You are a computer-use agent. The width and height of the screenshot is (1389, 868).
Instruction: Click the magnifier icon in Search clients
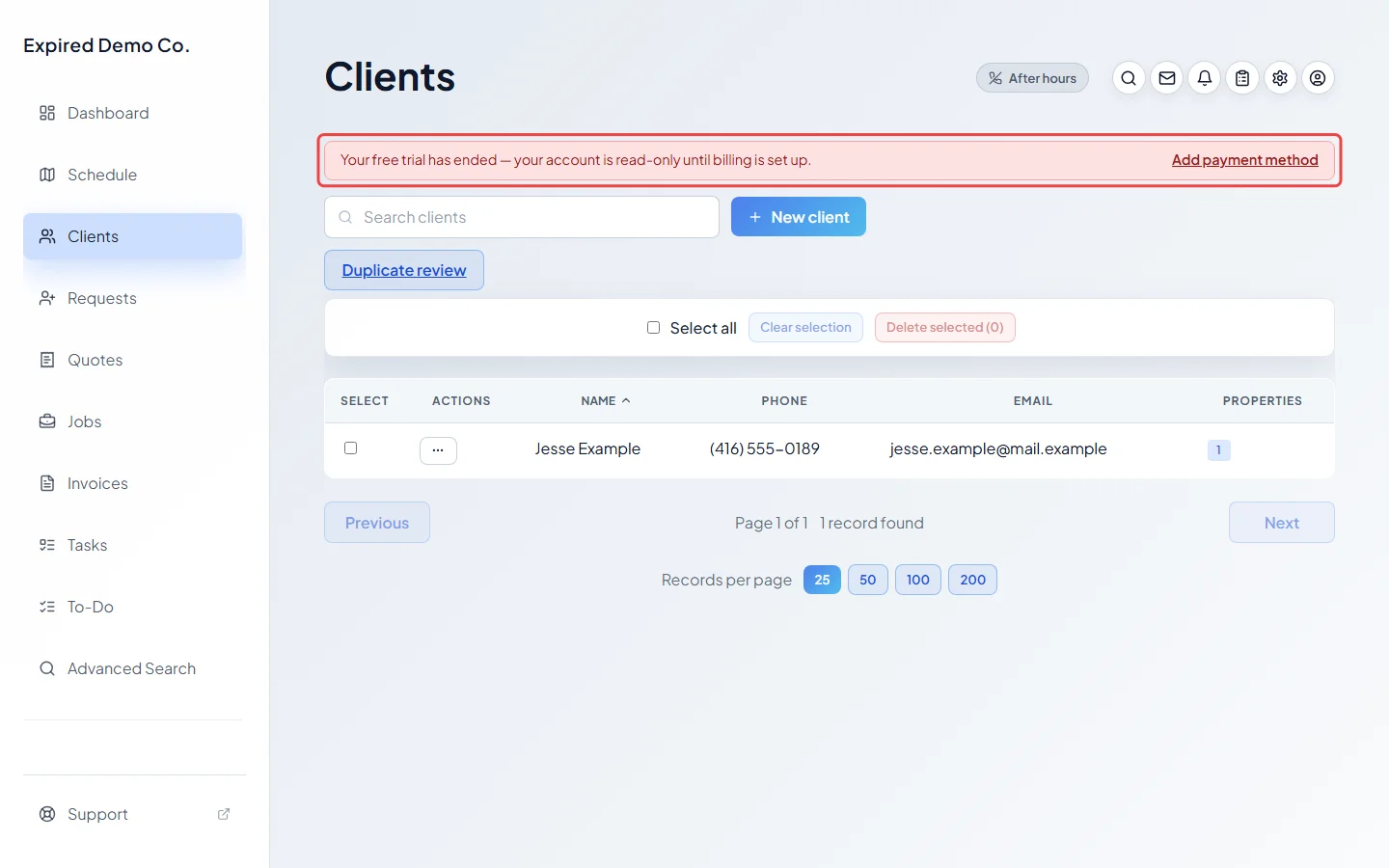point(345,217)
